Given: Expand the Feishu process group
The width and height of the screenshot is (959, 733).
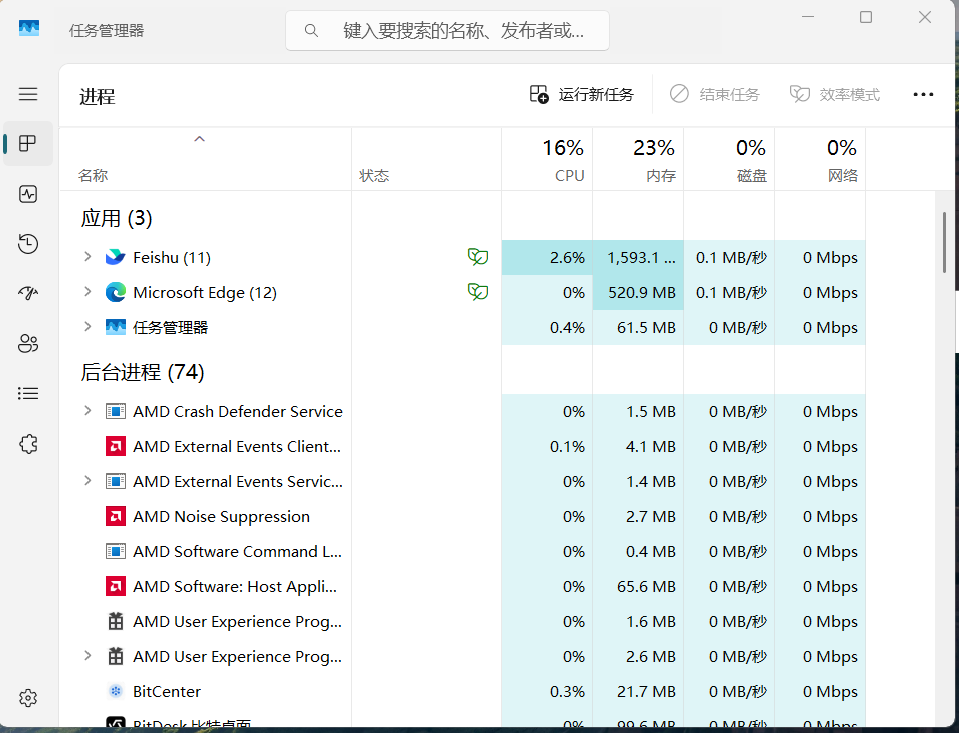Looking at the screenshot, I should [x=87, y=257].
